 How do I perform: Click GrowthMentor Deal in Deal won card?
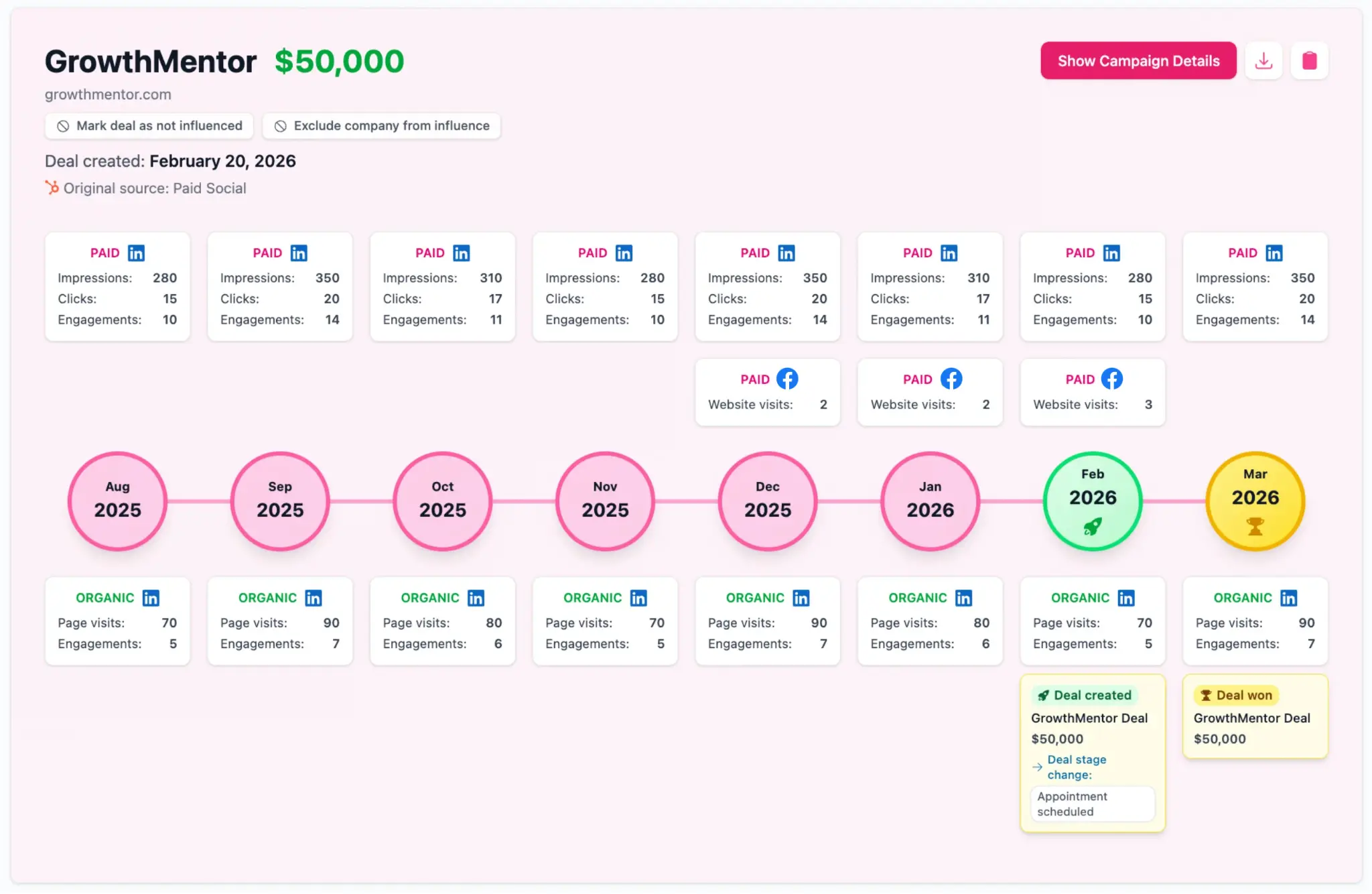1251,718
